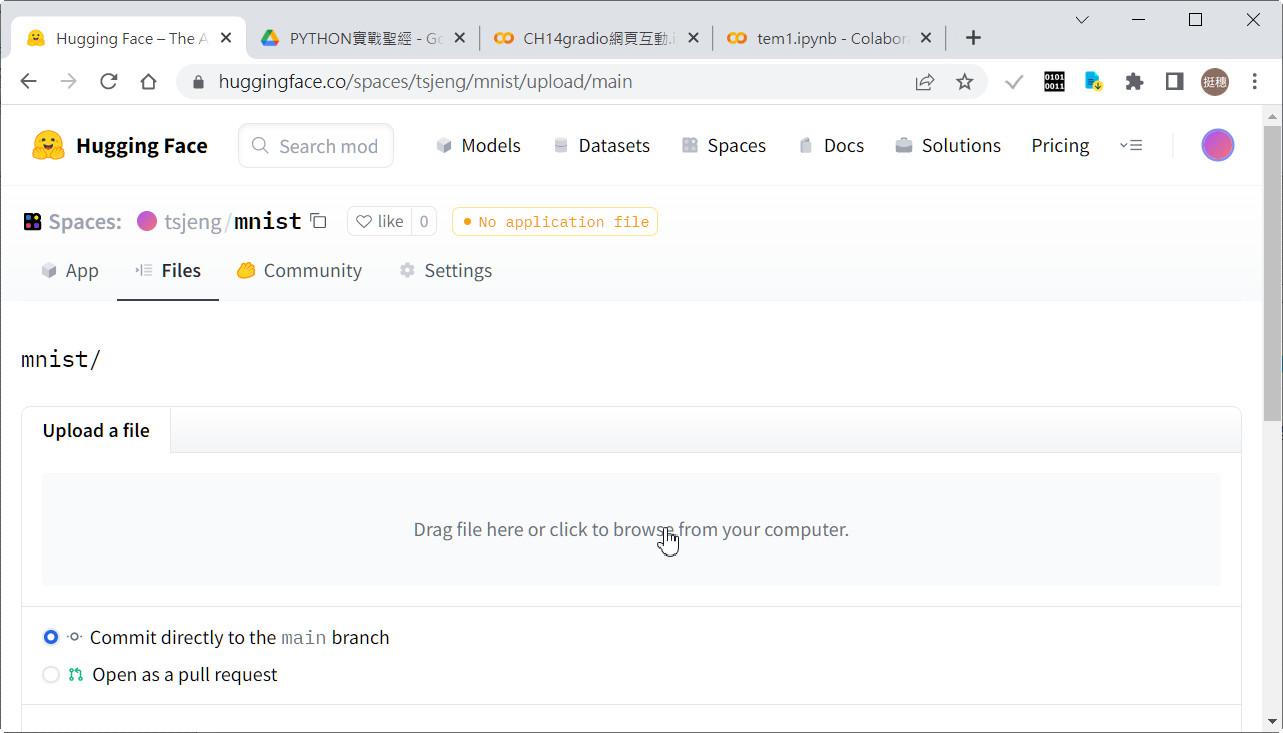Go to Spaces in the navigation
The width and height of the screenshot is (1283, 733).
[724, 145]
